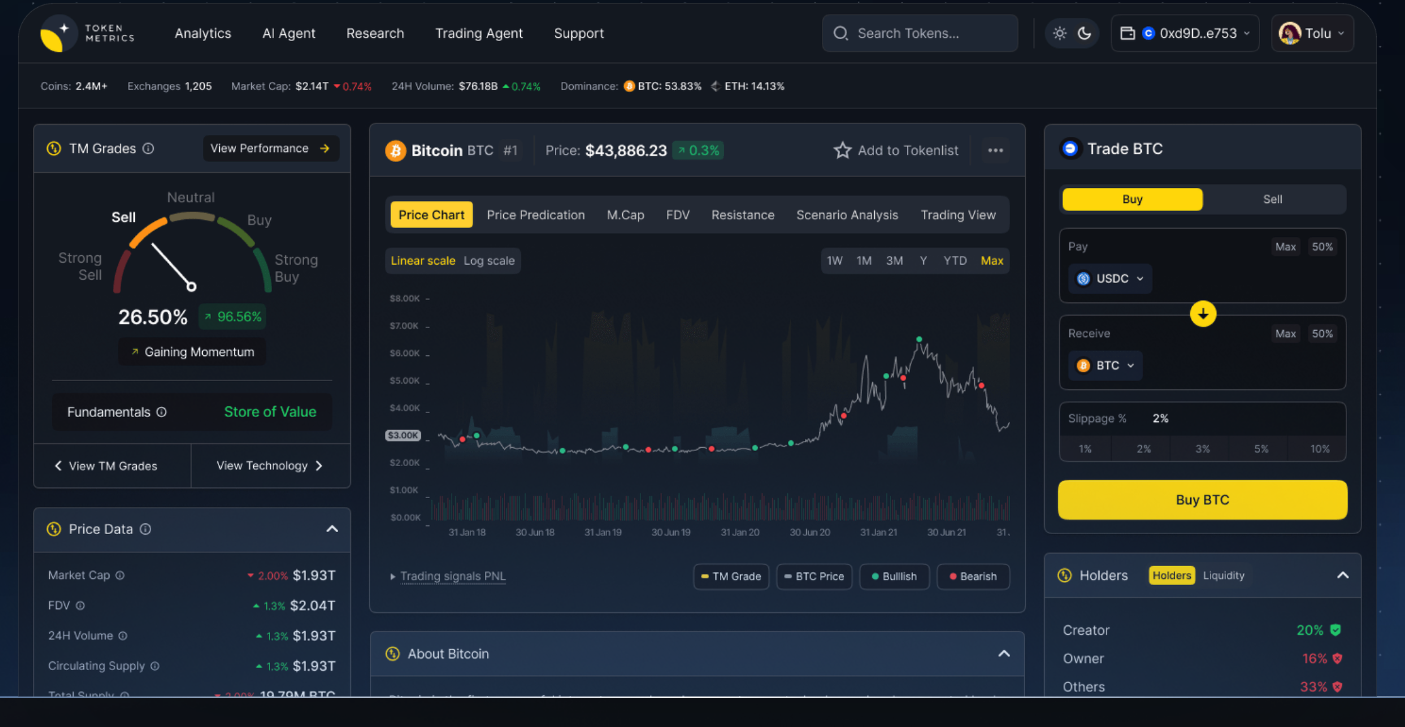1405x727 pixels.
Task: Open the Trading Agent menu
Action: 479,33
